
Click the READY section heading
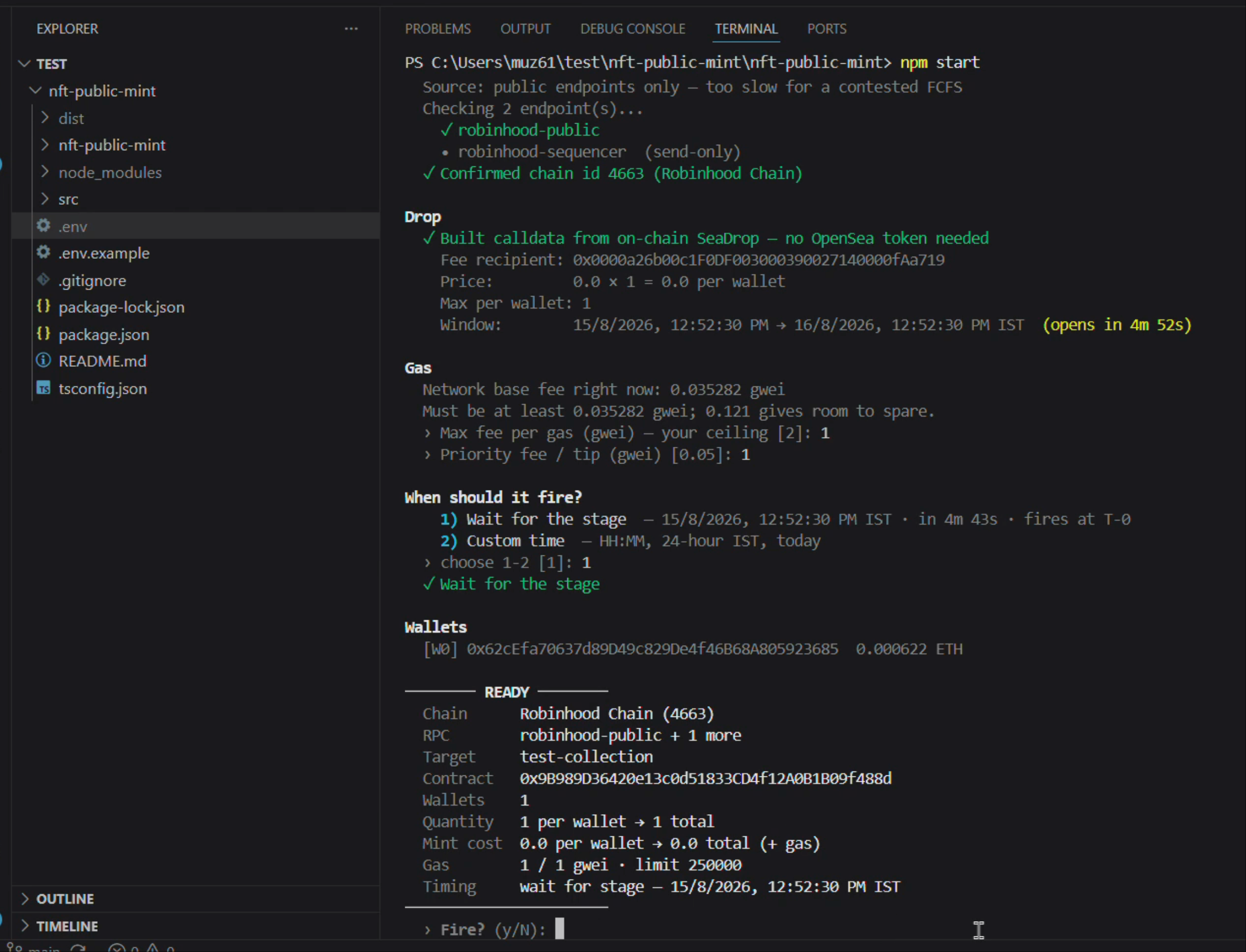[x=507, y=693]
